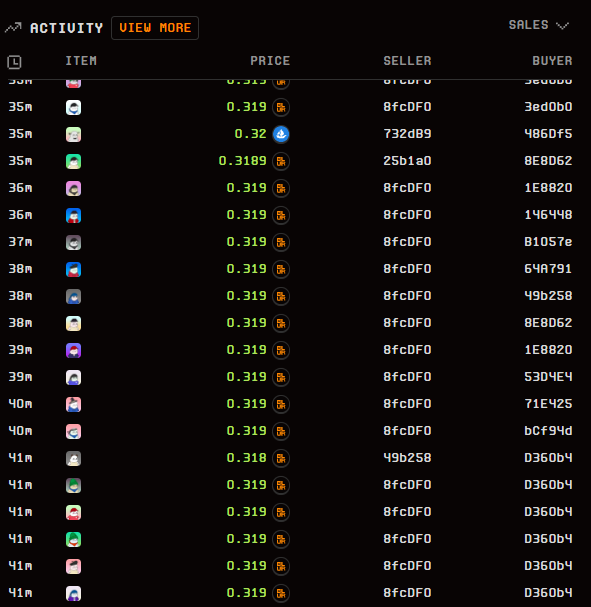Click the Blur icon in buyer 146448 row

[281, 215]
